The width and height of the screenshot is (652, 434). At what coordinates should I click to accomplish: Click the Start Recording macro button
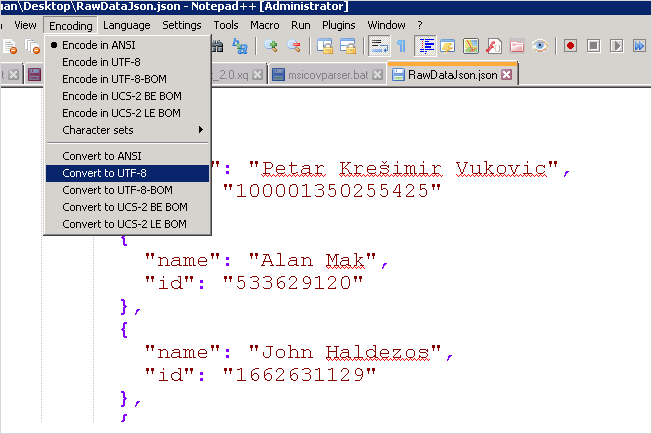[570, 45]
